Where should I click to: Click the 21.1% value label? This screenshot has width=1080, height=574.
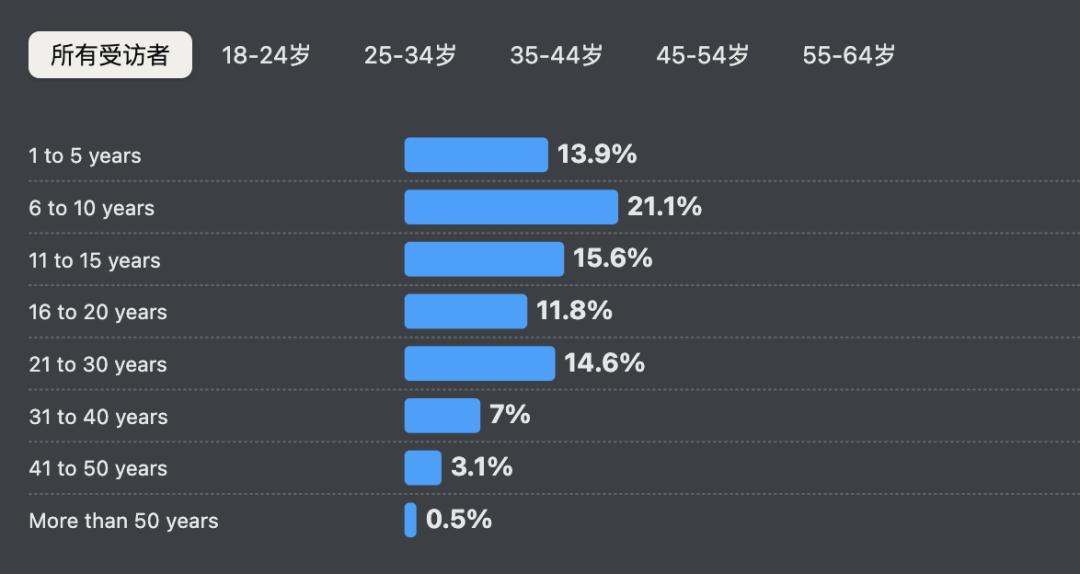pos(665,207)
